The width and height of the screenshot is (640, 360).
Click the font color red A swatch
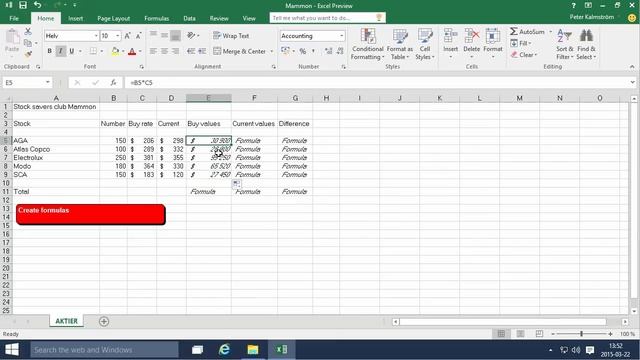[x=132, y=51]
